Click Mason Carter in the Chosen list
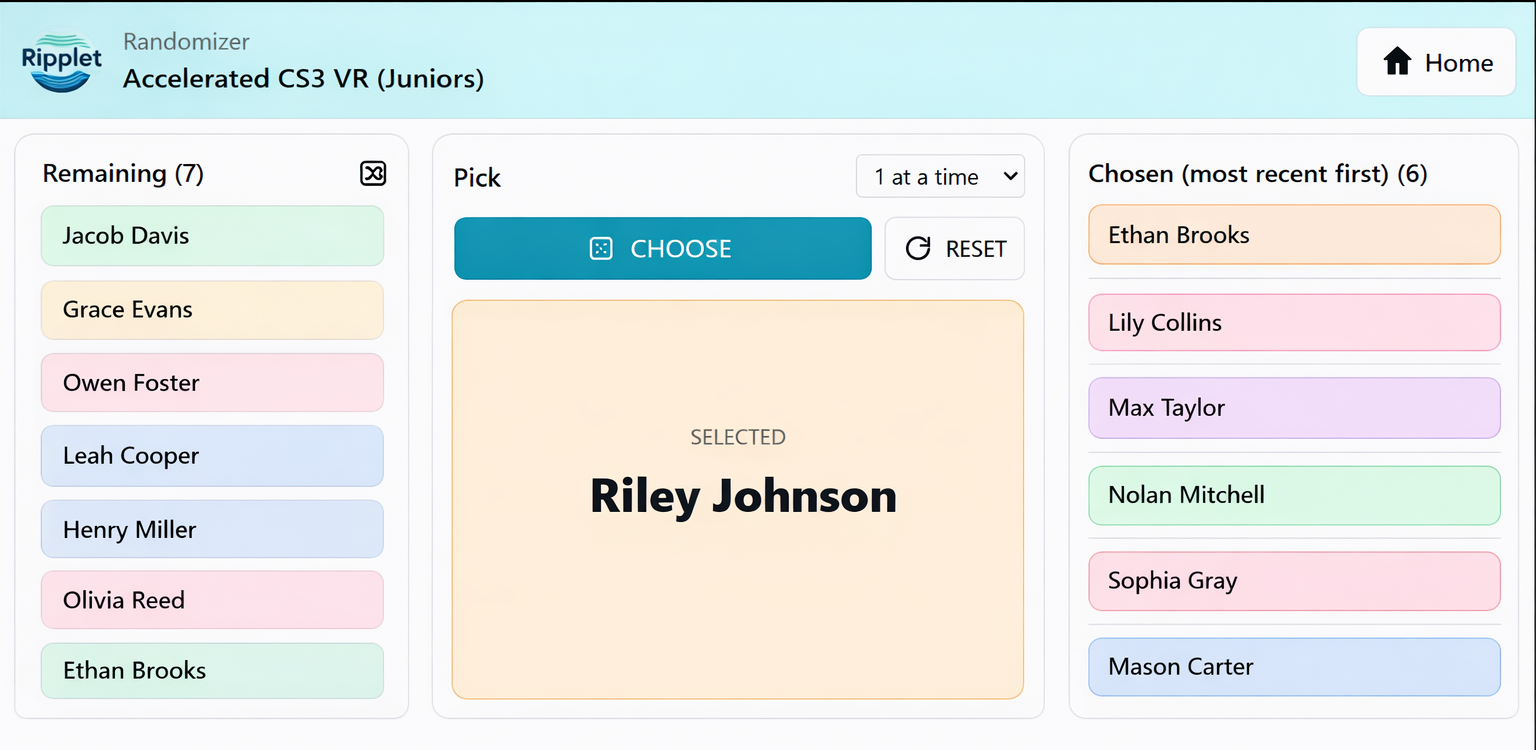This screenshot has height=750, width=1536. pyautogui.click(x=1293, y=667)
